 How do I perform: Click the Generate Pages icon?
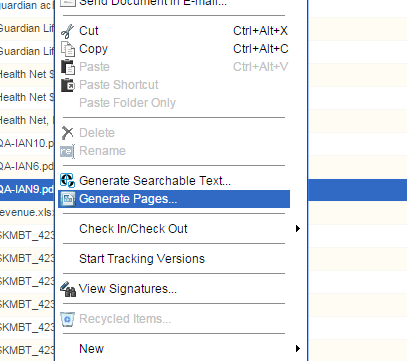[x=68, y=199]
